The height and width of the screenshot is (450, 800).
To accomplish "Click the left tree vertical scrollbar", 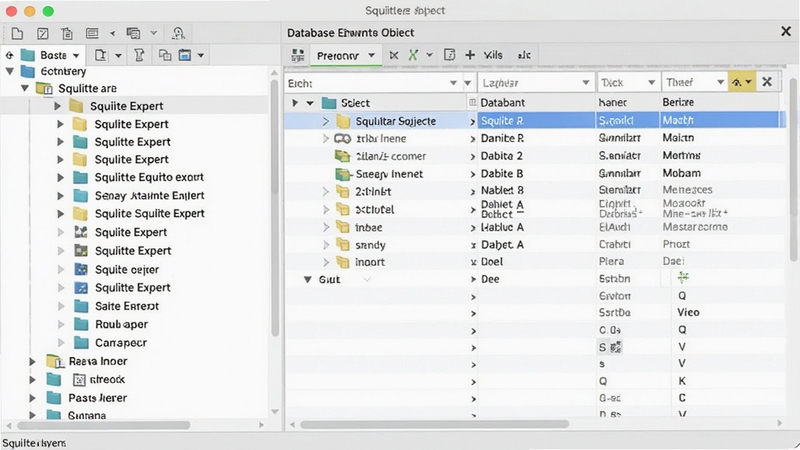I will 274,208.
